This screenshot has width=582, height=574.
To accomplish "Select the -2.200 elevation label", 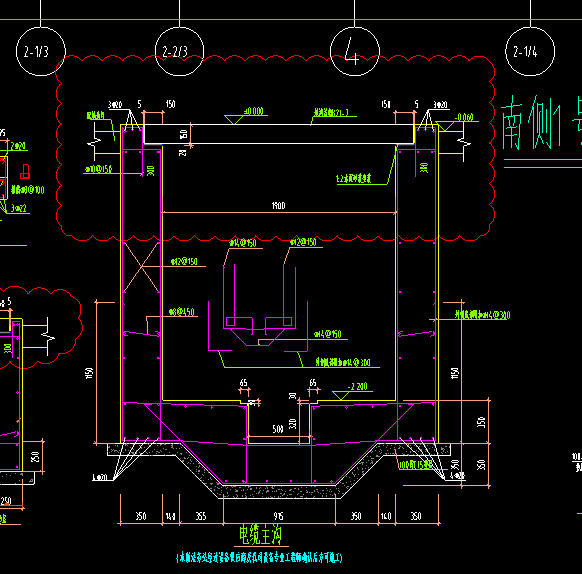I will [x=357, y=387].
